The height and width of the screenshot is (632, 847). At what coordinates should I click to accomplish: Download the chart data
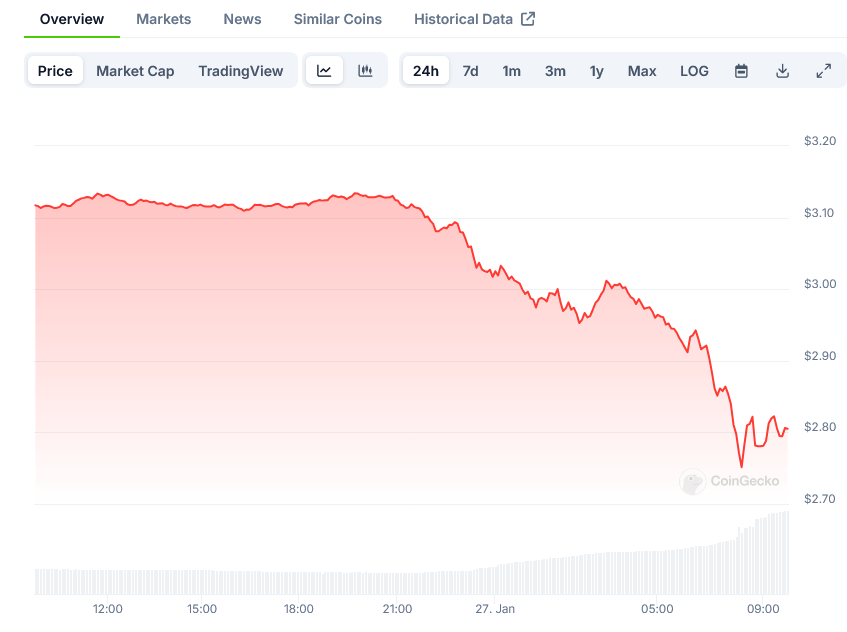pos(782,71)
